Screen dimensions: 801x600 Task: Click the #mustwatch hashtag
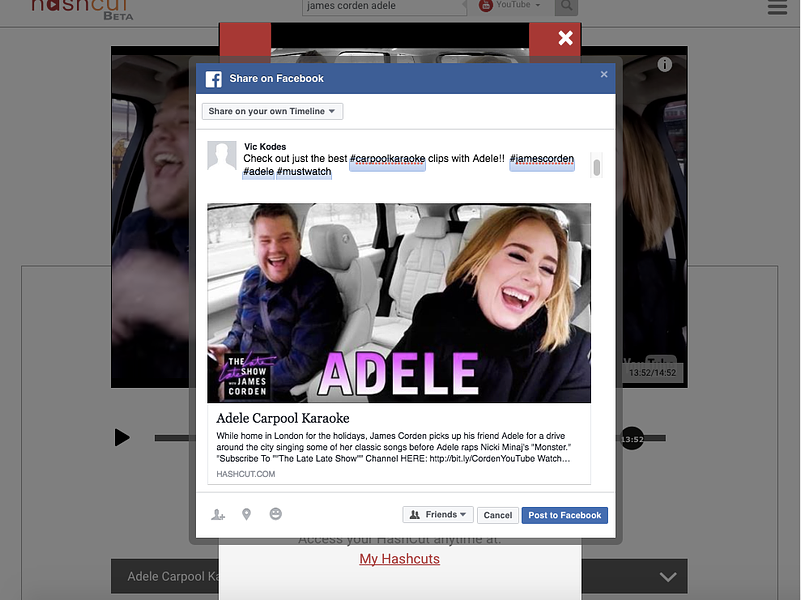pos(304,172)
